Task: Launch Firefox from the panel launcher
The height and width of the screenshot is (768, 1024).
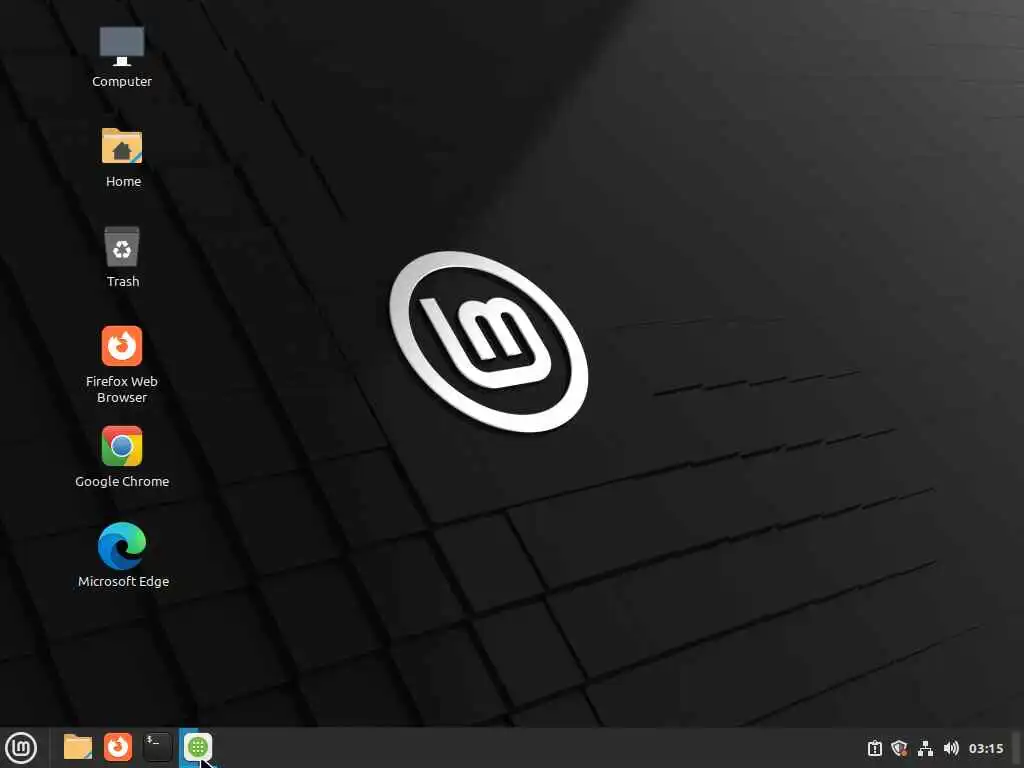Action: [x=118, y=747]
